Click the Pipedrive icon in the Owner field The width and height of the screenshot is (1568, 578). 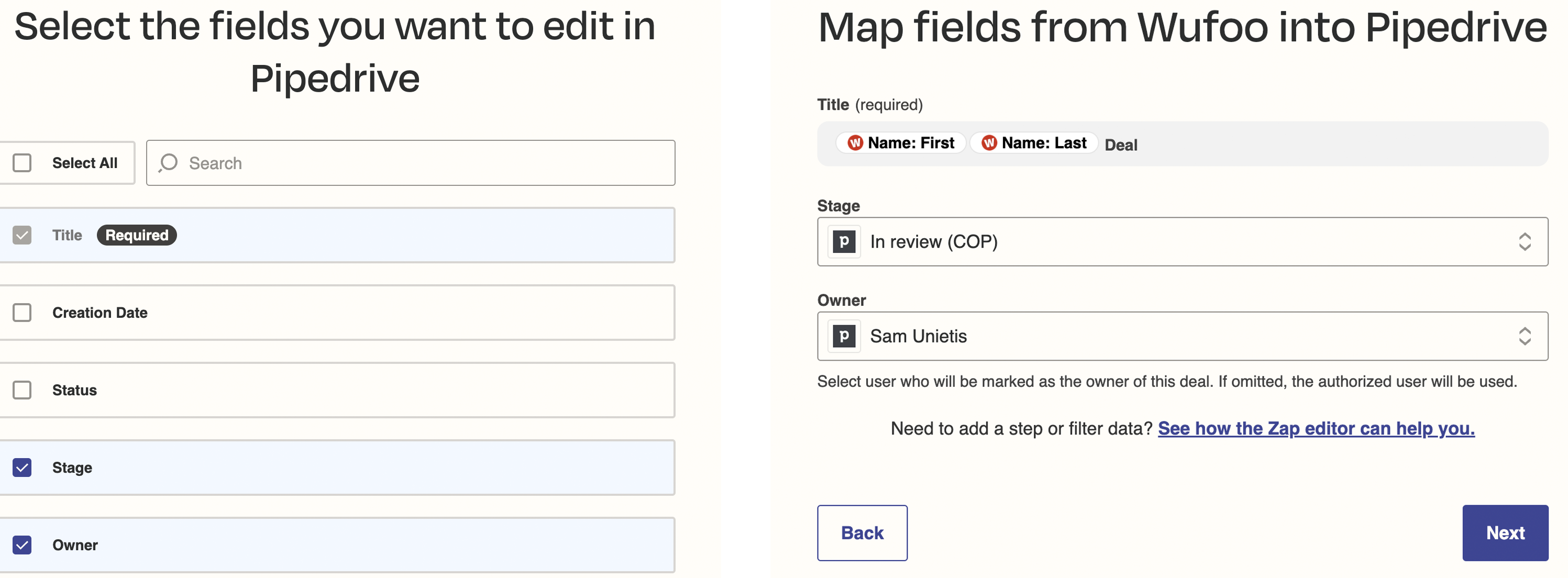(844, 336)
